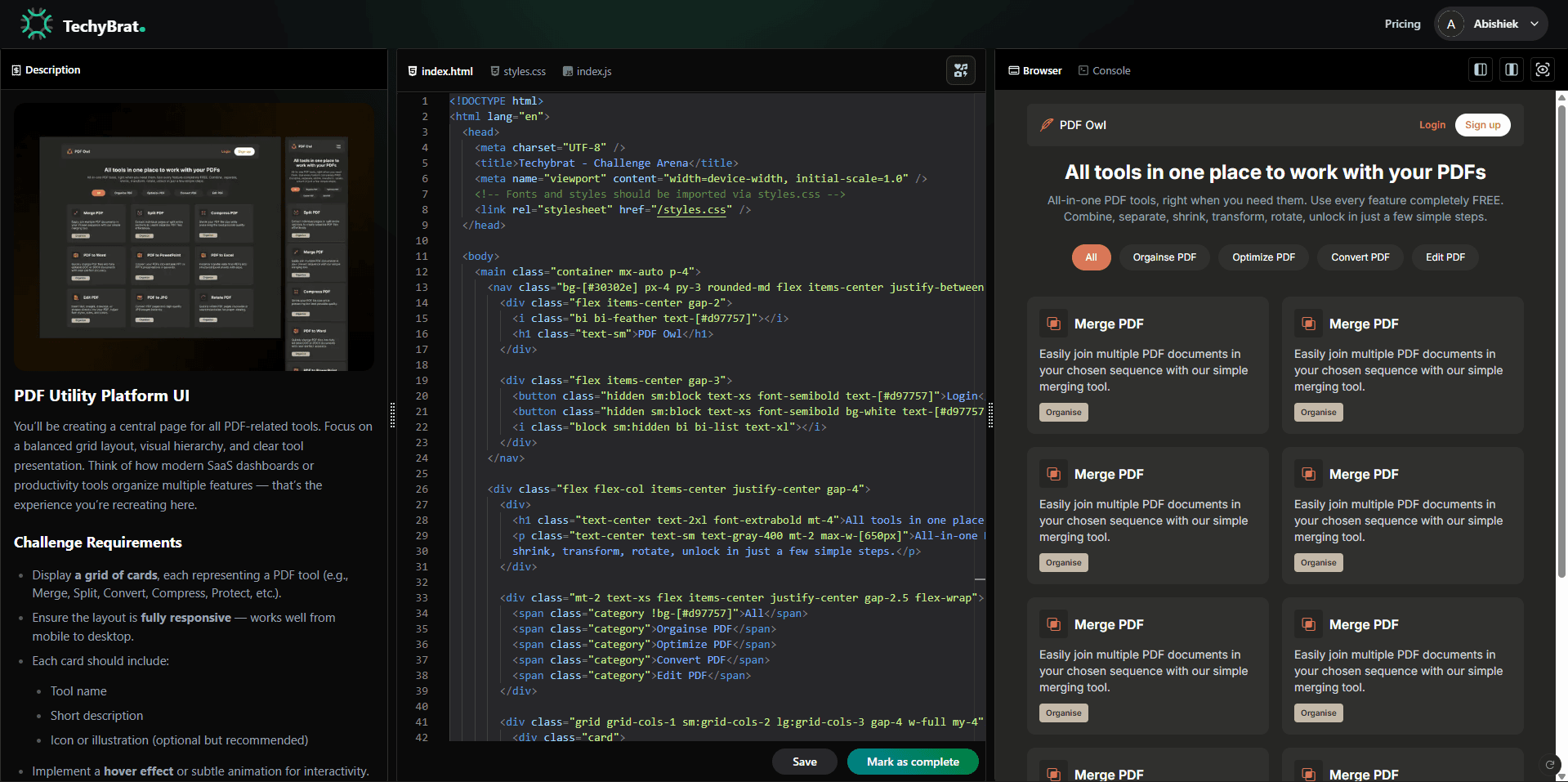Open the Pricing link
The image size is (1568, 782).
1402,25
